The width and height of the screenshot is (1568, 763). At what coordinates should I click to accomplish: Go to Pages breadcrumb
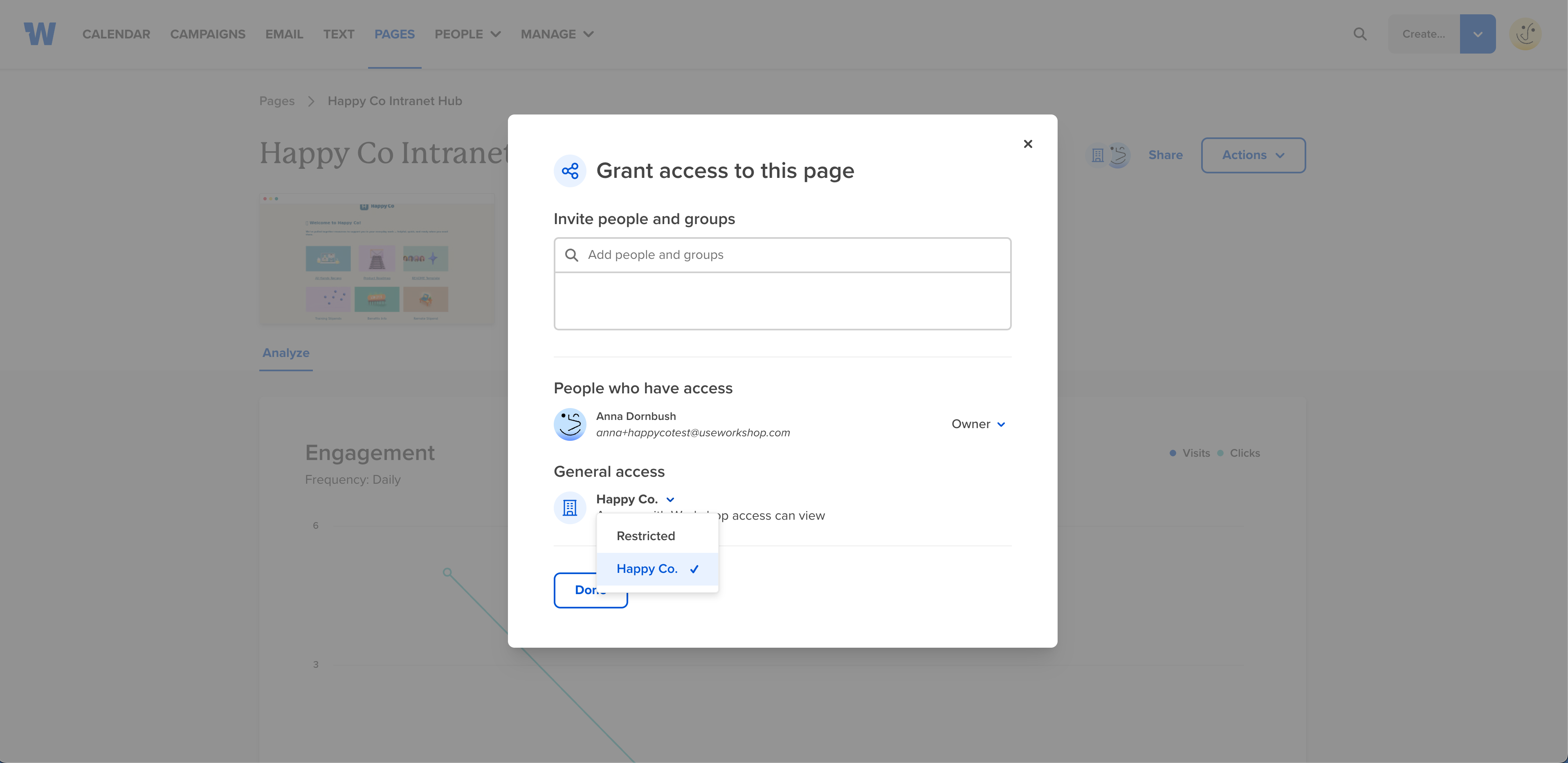point(277,101)
